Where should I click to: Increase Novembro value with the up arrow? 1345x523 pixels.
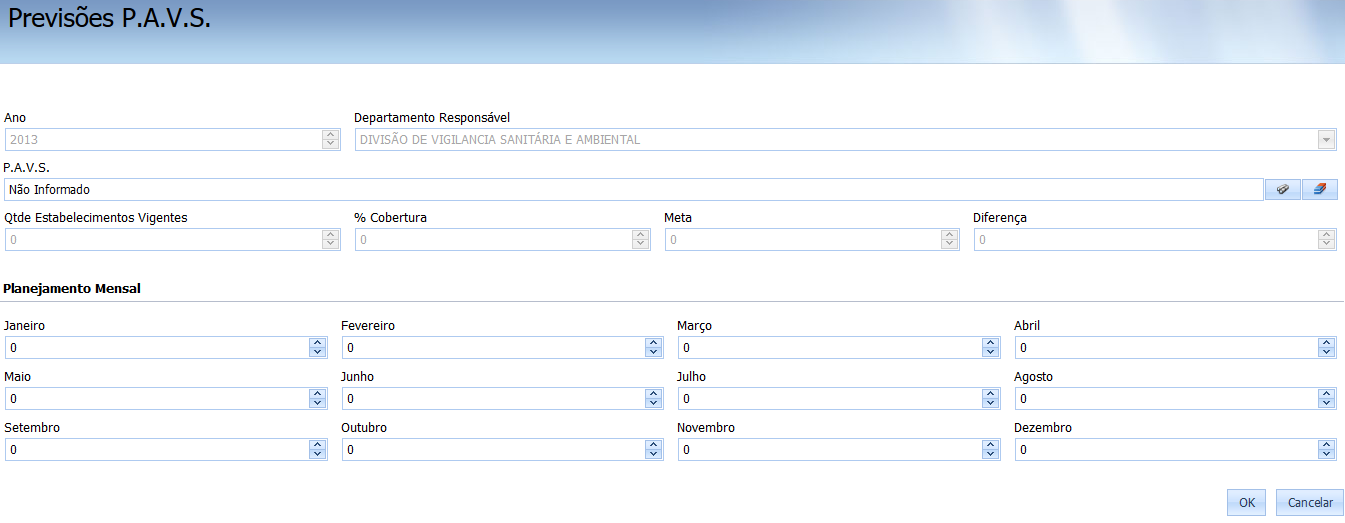(991, 444)
